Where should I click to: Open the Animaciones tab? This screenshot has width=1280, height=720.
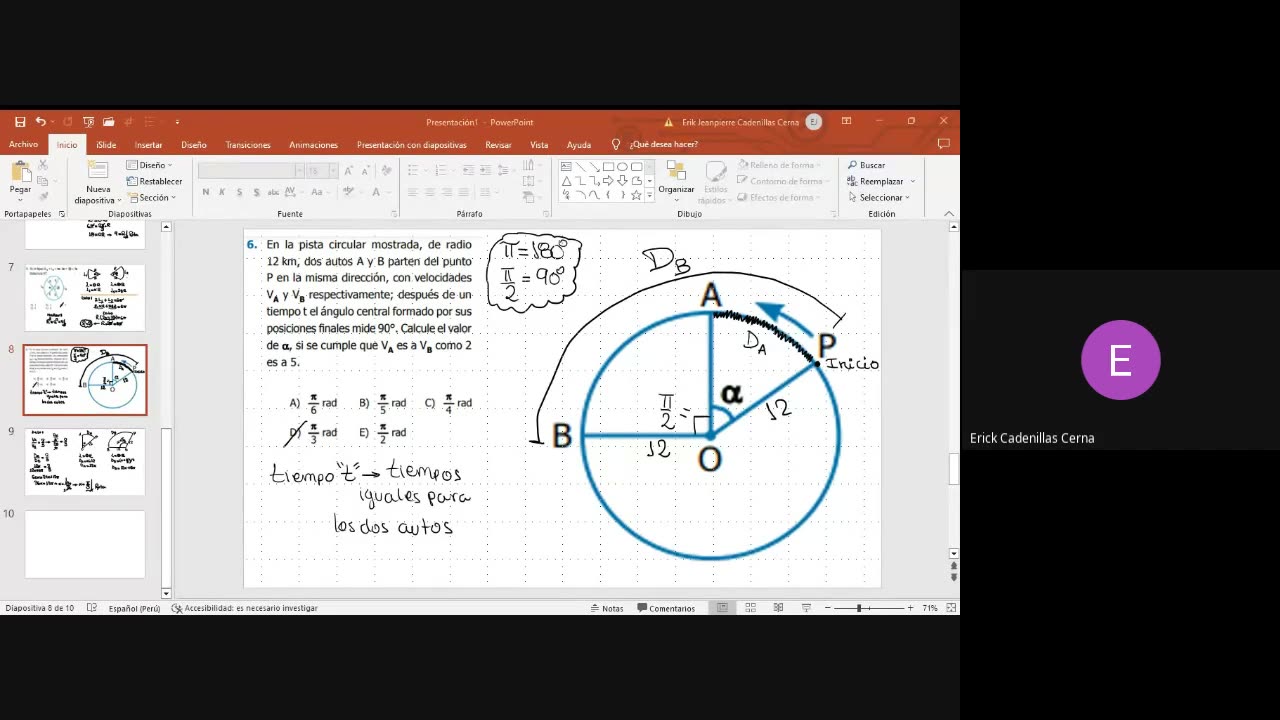pos(313,145)
